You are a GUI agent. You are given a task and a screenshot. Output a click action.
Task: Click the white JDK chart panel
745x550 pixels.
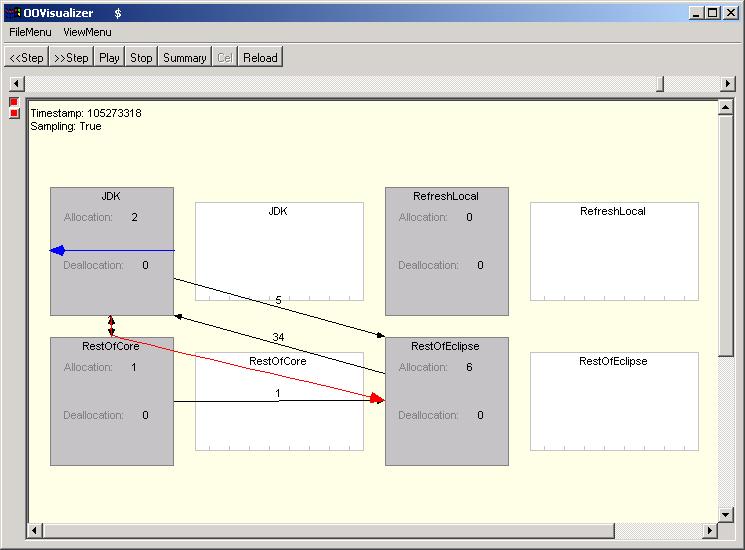(x=279, y=252)
